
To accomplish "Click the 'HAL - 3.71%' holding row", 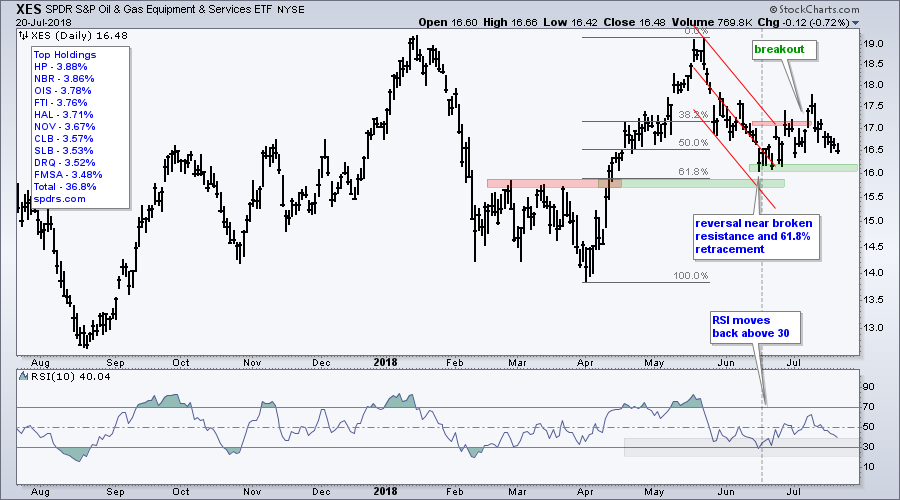I will tap(63, 115).
